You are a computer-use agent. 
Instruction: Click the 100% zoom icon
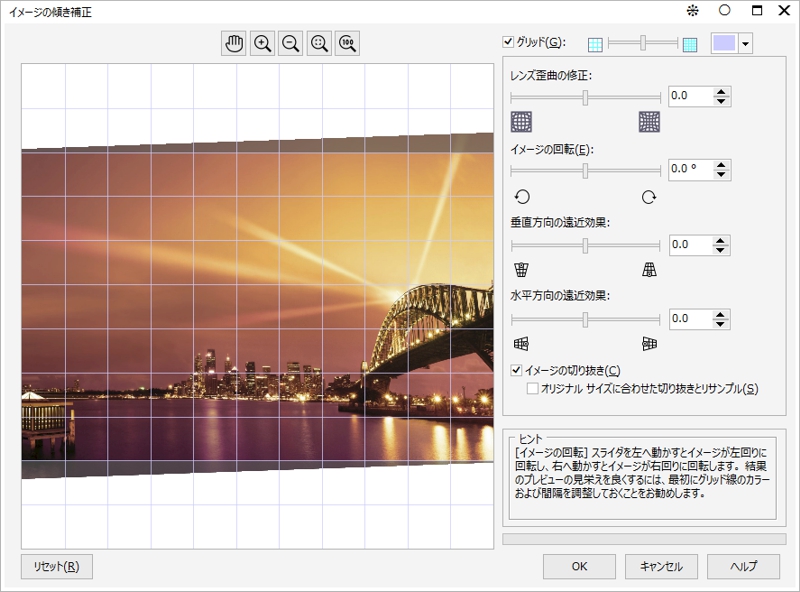tap(347, 44)
